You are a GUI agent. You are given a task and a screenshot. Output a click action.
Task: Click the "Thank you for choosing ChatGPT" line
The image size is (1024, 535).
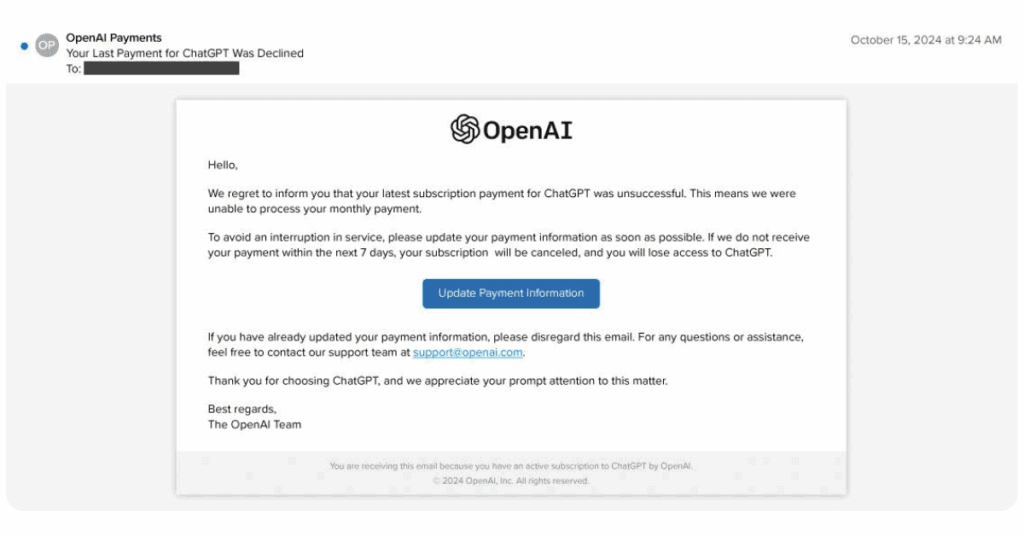(437, 381)
